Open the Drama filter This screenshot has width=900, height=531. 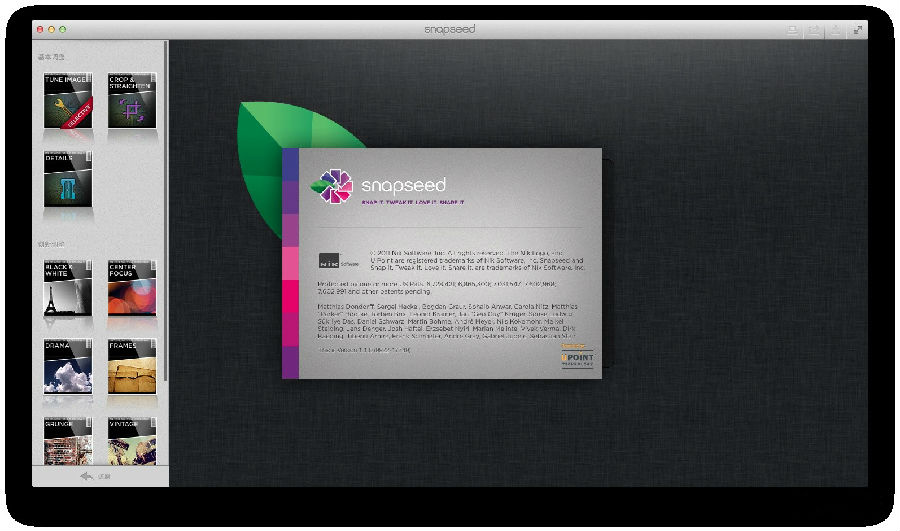tap(69, 368)
